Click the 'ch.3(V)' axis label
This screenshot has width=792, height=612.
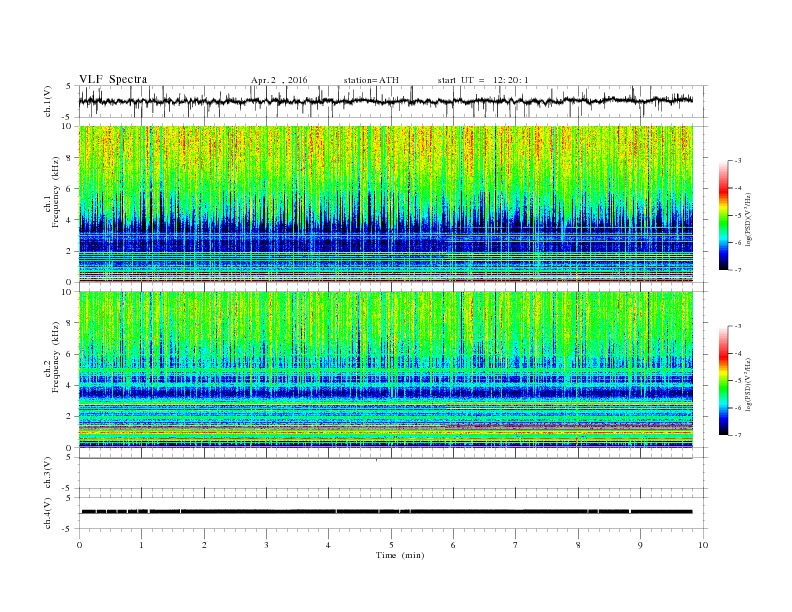(48, 474)
